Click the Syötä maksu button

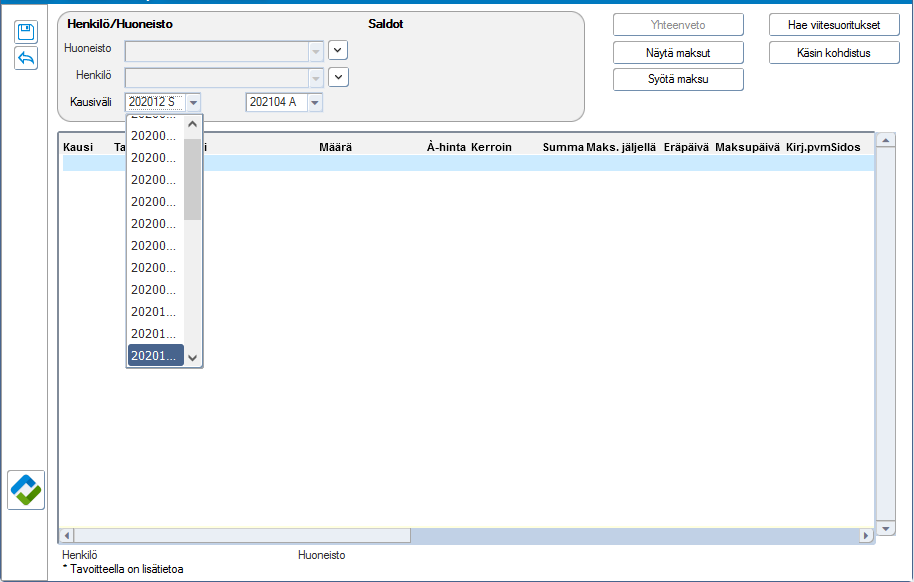pos(678,79)
